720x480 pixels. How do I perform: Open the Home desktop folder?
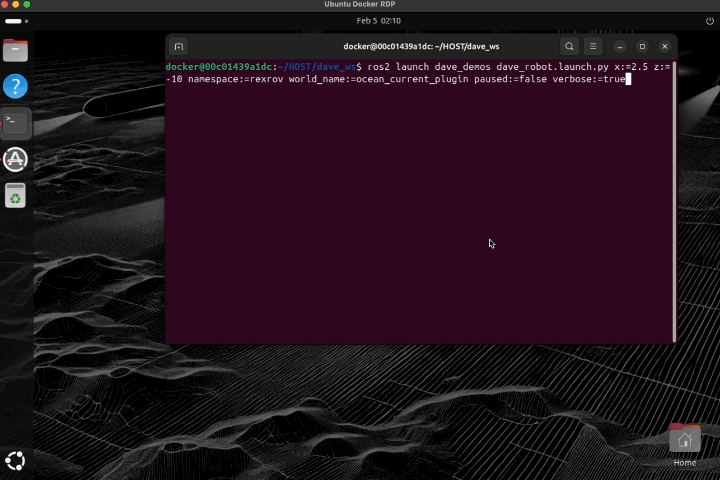pos(685,445)
